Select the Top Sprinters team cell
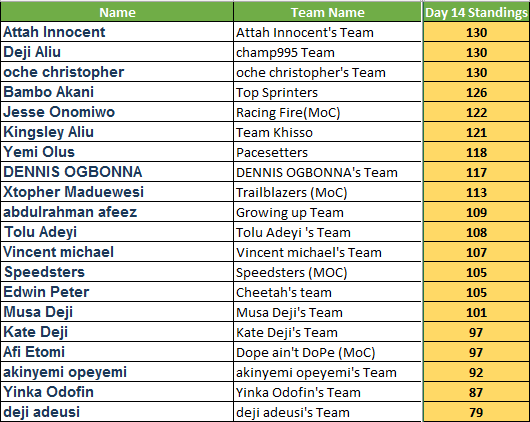Screen dimensions: 530x422 coord(328,92)
